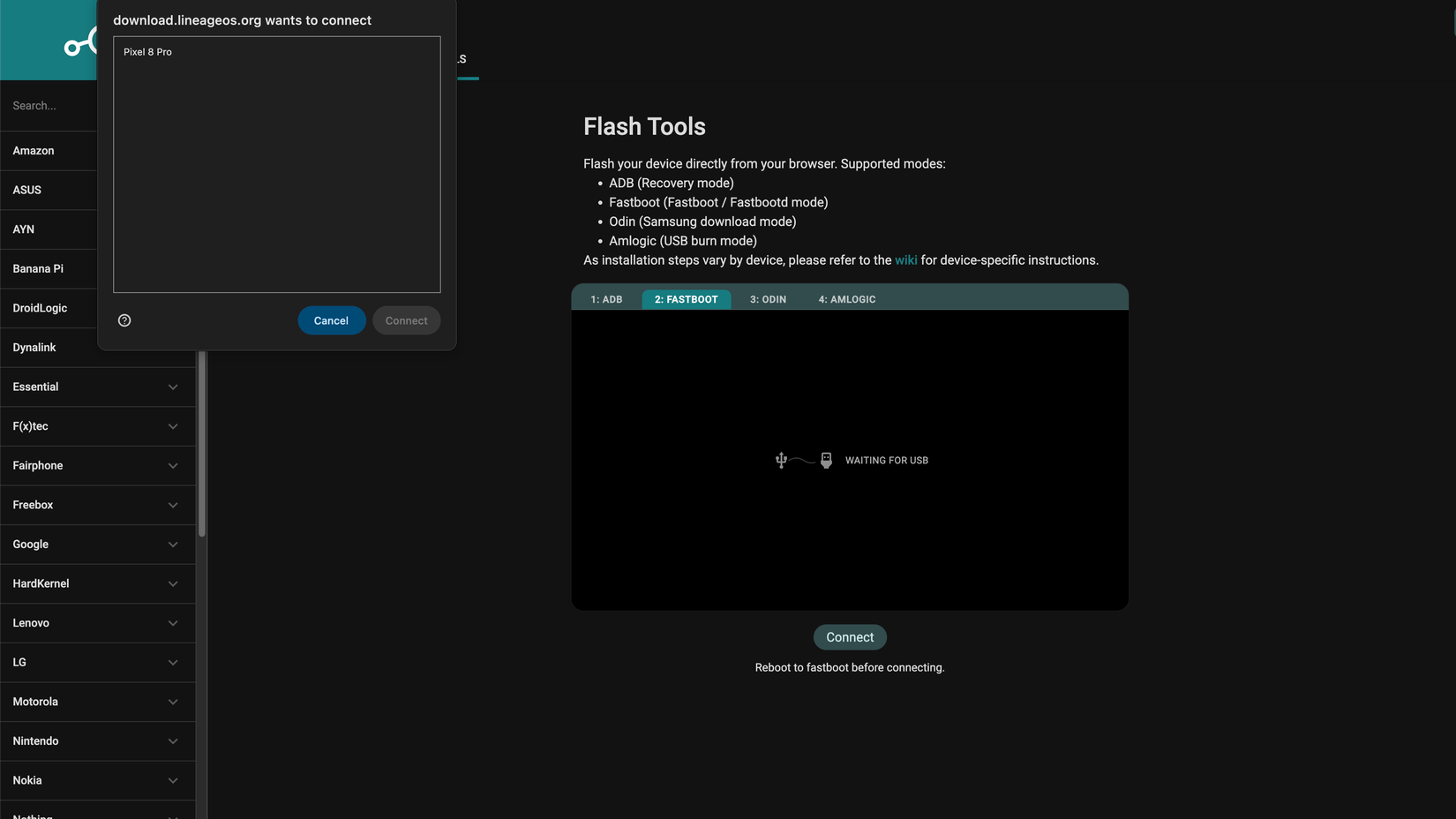
Task: Open the AYN vendor entry
Action: [49, 229]
